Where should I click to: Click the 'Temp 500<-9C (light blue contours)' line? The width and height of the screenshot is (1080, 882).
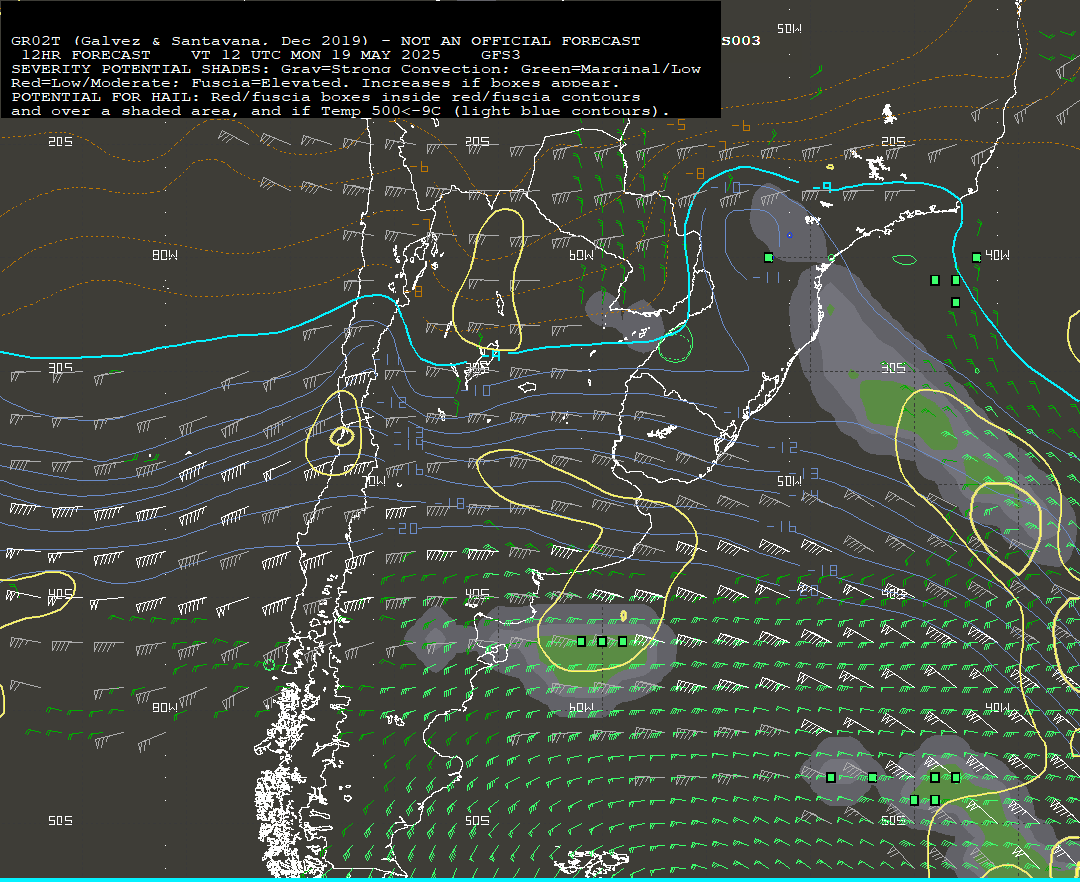pyautogui.click(x=340, y=111)
